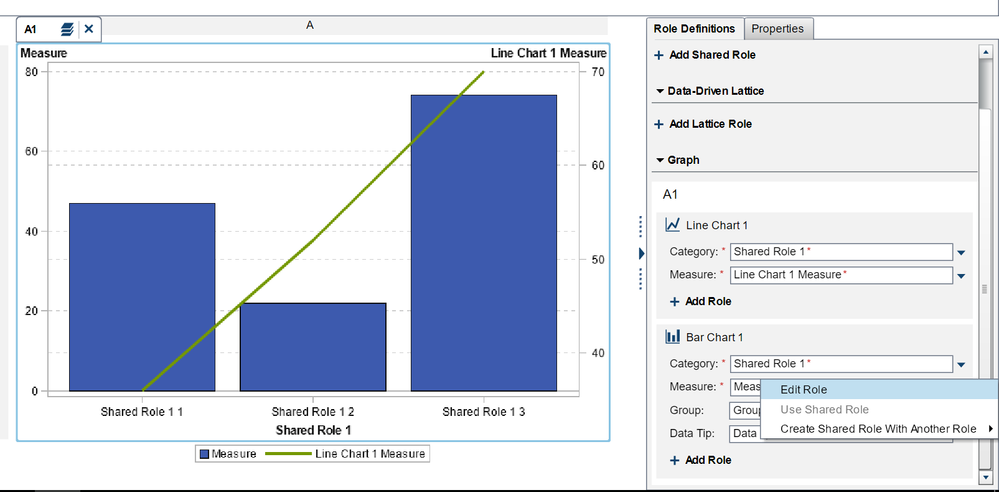Open Line Chart 1 Category dropdown arrow
This screenshot has width=999, height=492.
click(961, 253)
